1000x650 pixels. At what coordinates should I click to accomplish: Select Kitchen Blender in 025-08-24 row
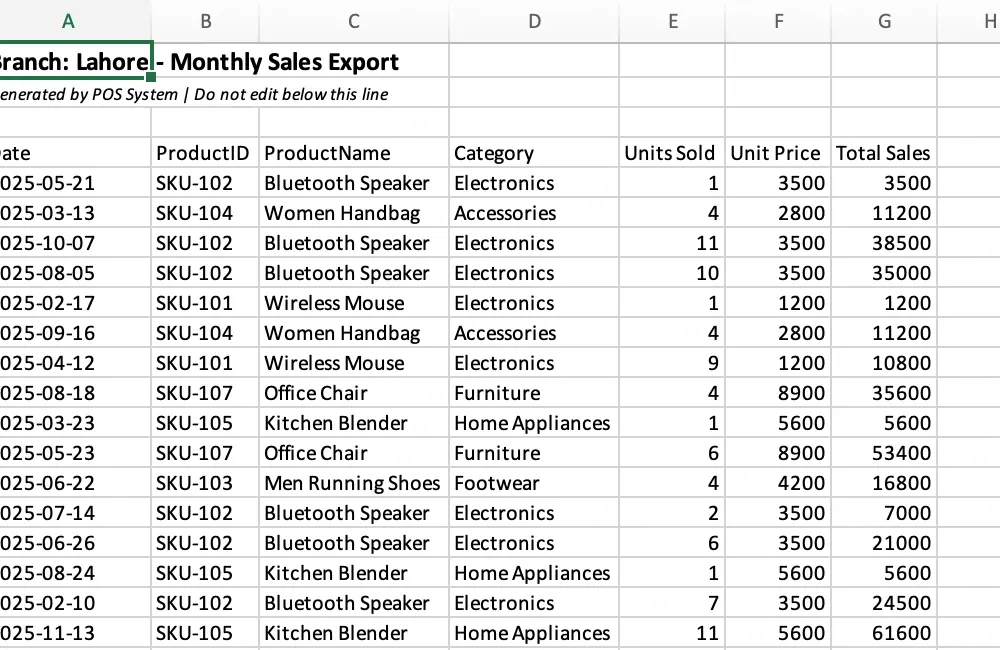coord(354,573)
